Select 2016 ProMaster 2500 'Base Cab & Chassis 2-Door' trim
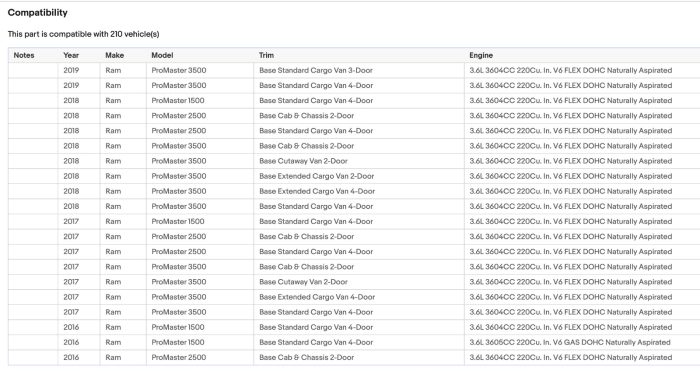This screenshot has width=700, height=371. coord(306,358)
